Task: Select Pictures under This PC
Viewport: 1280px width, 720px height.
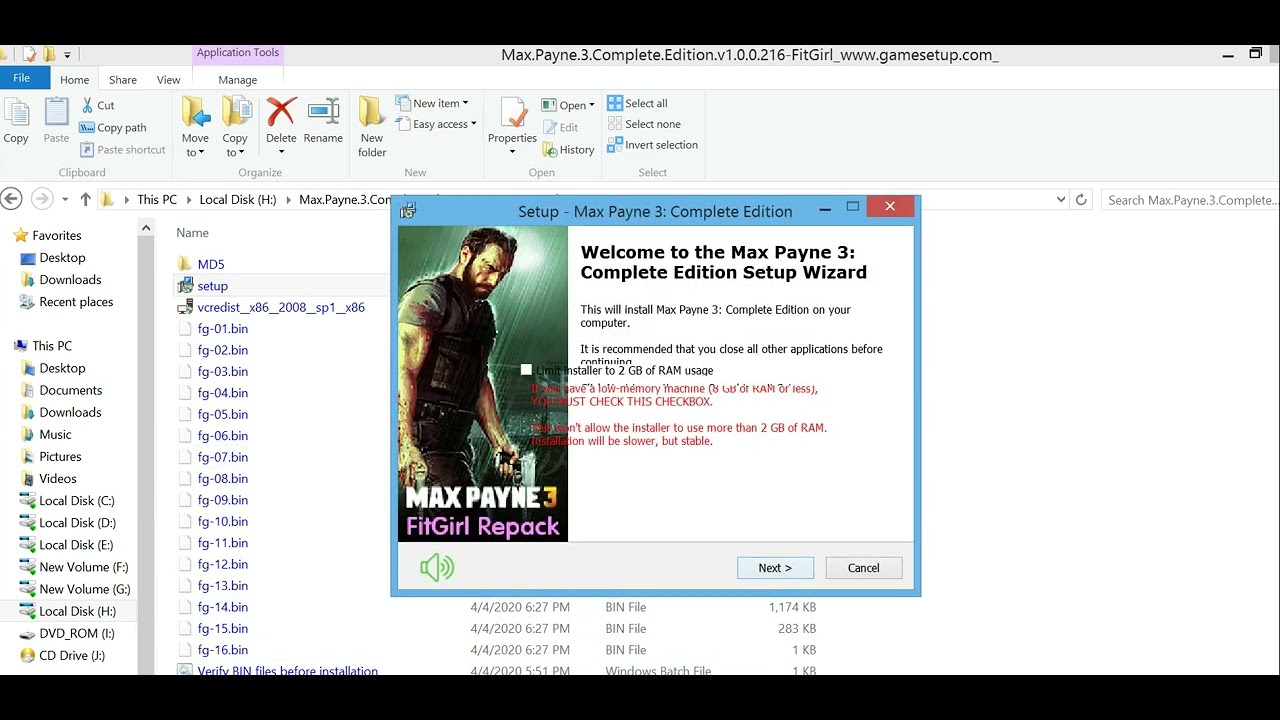Action: 60,456
